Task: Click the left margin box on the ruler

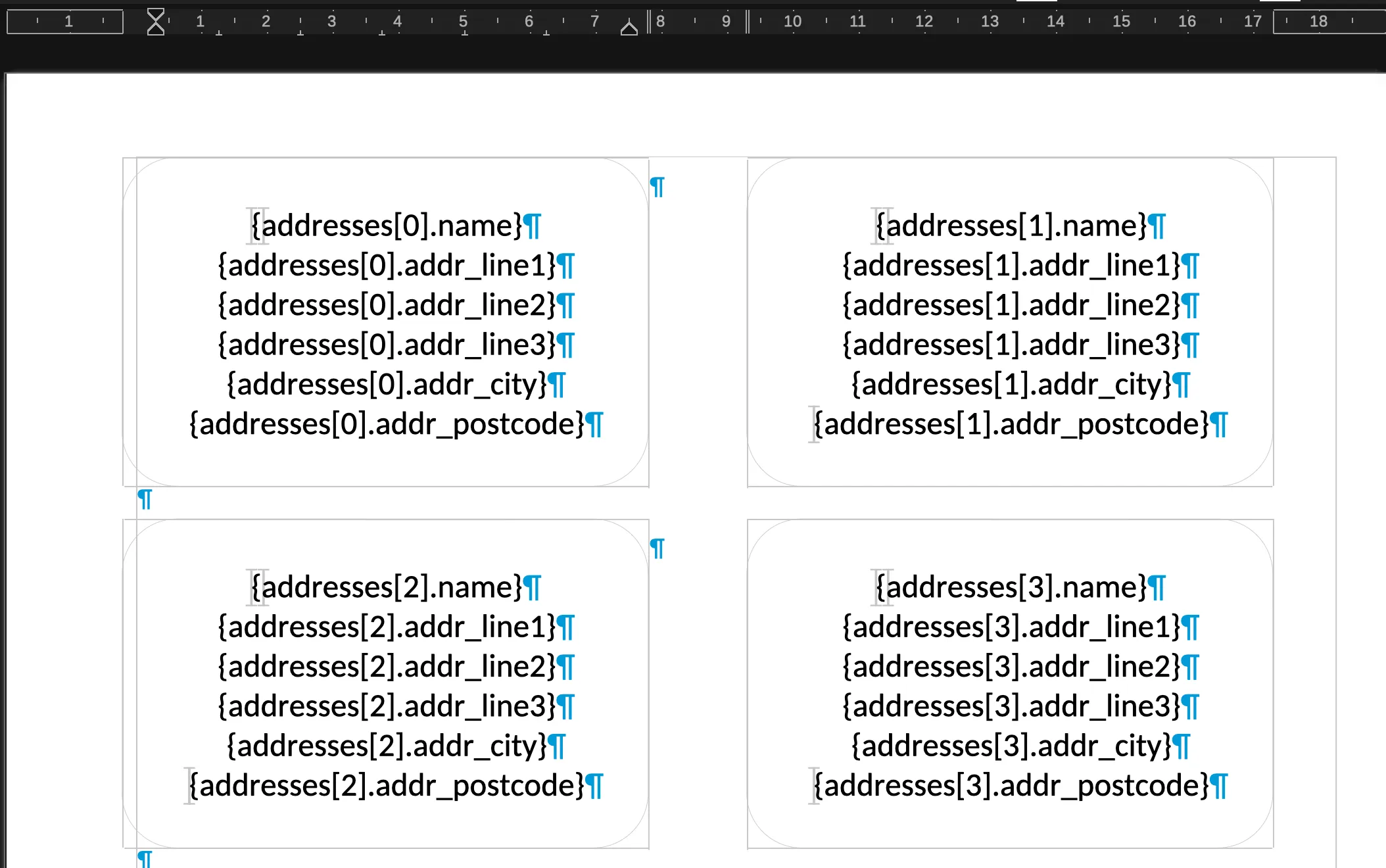Action: (x=65, y=21)
